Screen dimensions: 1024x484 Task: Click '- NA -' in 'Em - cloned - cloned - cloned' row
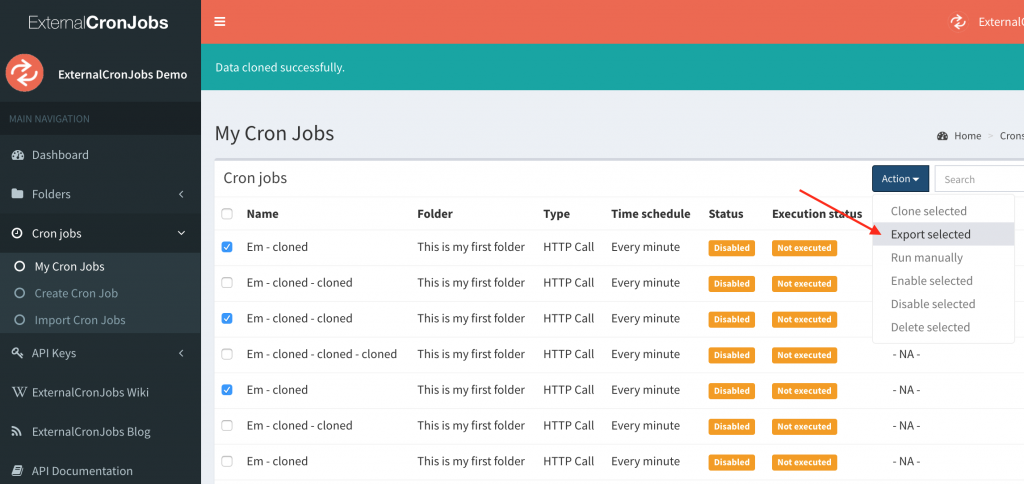pos(906,354)
